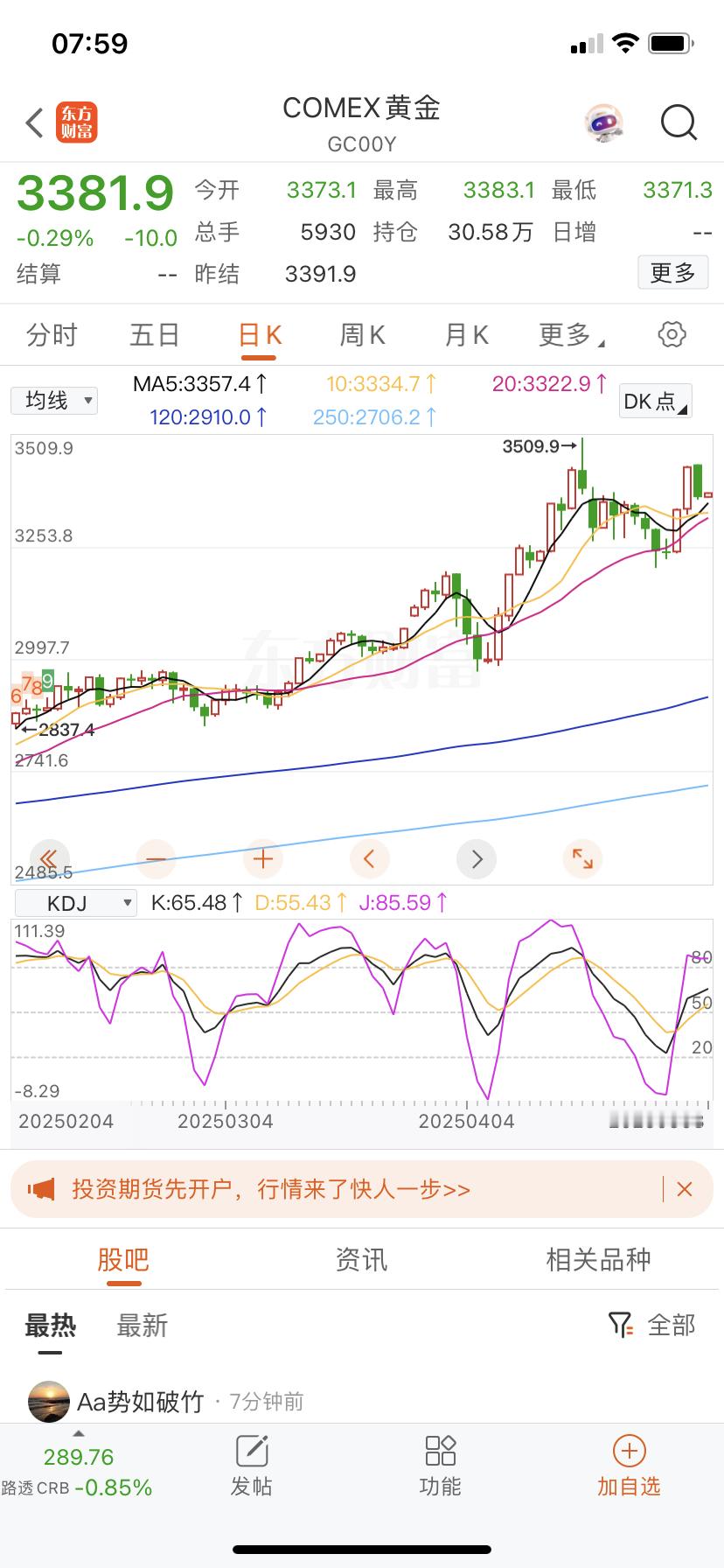Jump to earliest data double-arrow
The image size is (724, 1568).
(49, 859)
